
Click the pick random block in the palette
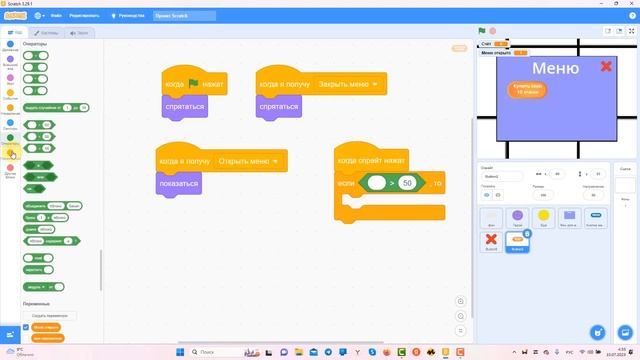tap(56, 108)
